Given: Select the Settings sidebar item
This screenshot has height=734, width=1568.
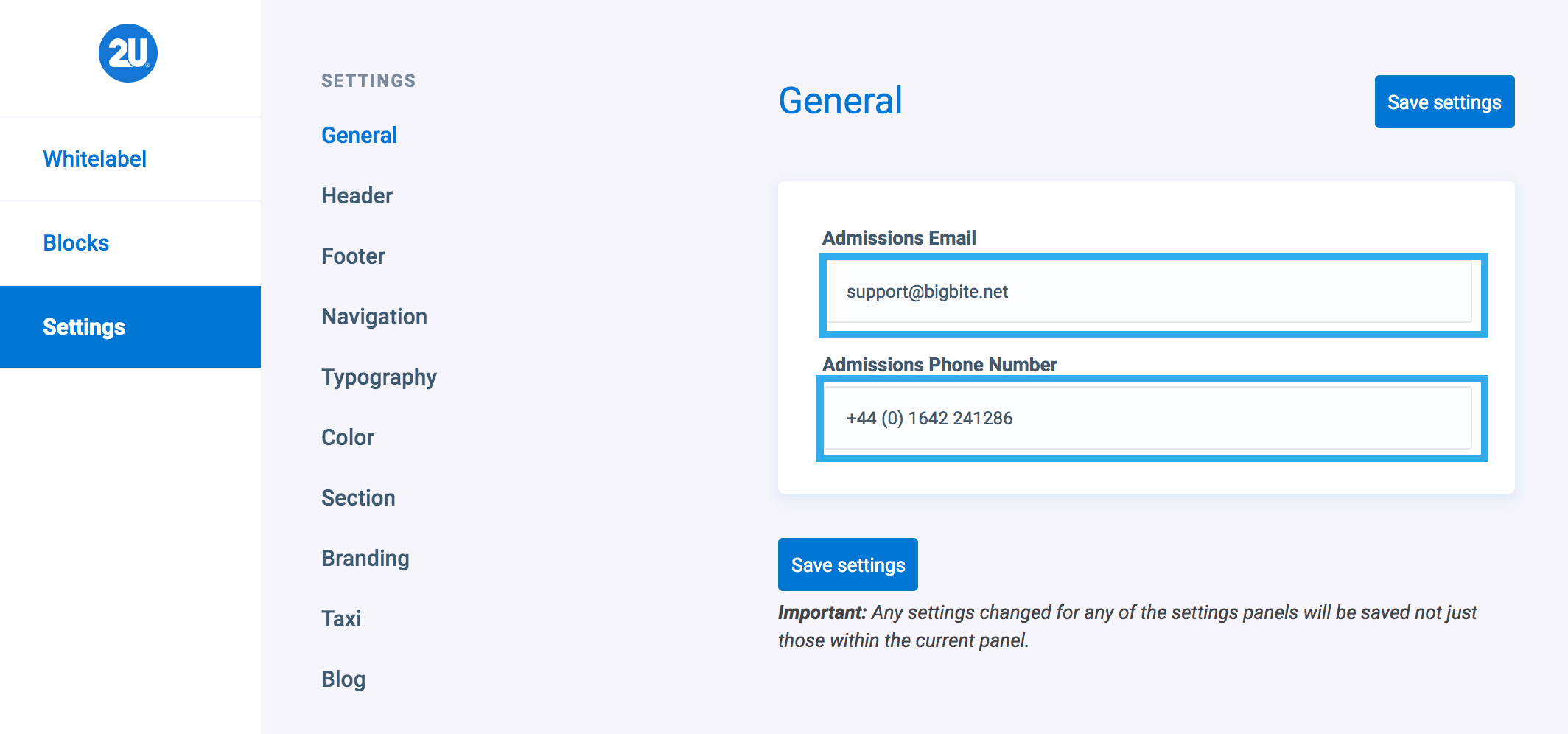Looking at the screenshot, I should 84,327.
